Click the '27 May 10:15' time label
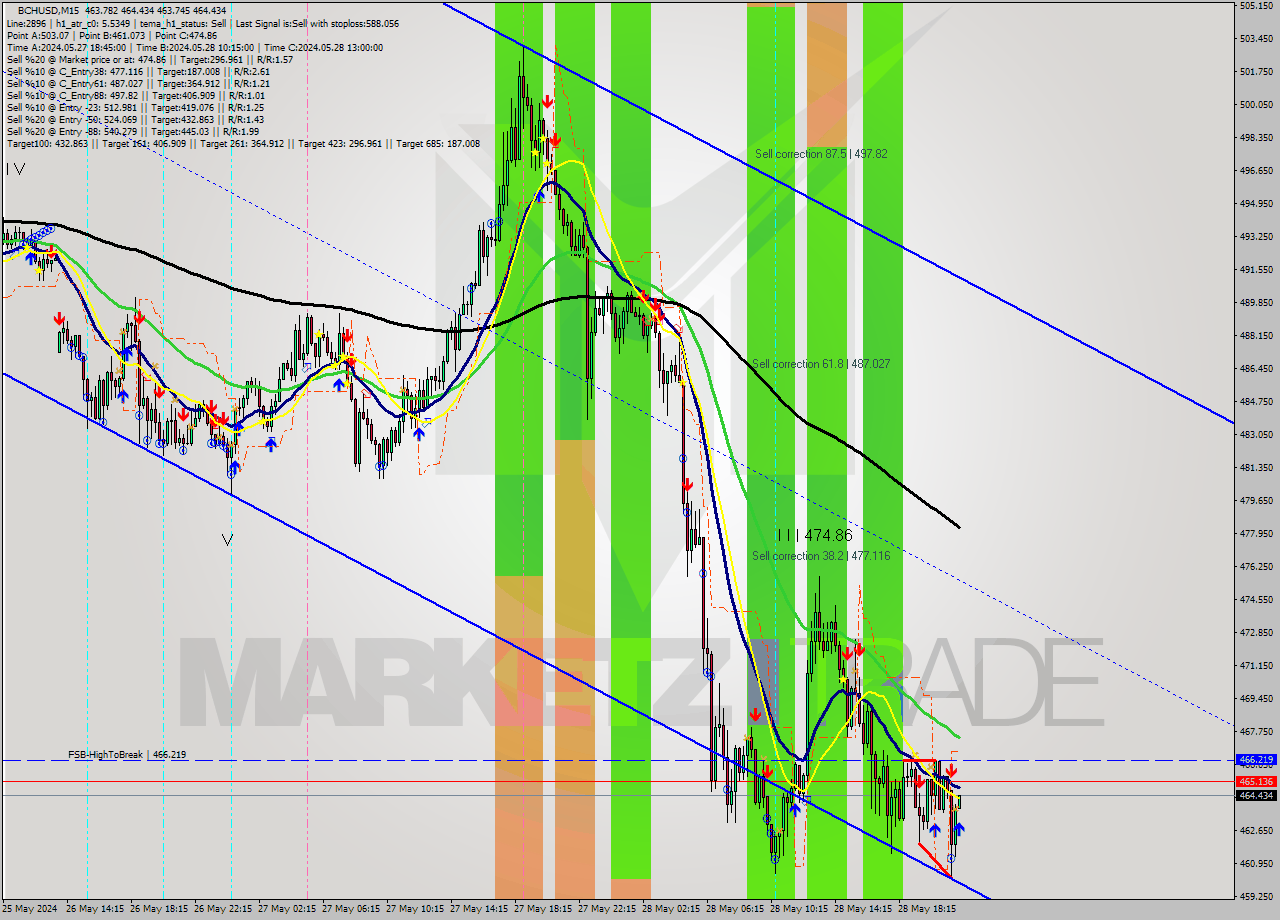1280x920 pixels. click(x=414, y=909)
